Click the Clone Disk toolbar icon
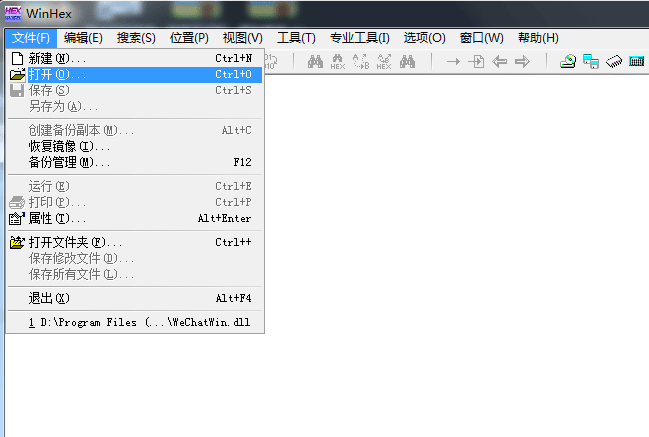This screenshot has height=437, width=649. [x=591, y=62]
